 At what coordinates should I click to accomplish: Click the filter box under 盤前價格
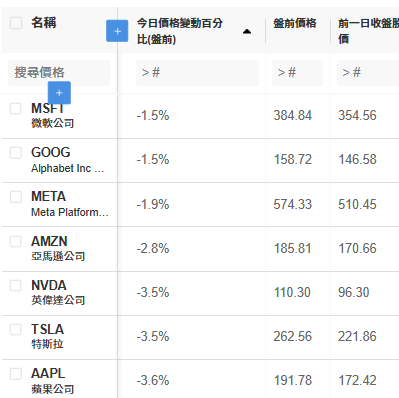[297, 73]
